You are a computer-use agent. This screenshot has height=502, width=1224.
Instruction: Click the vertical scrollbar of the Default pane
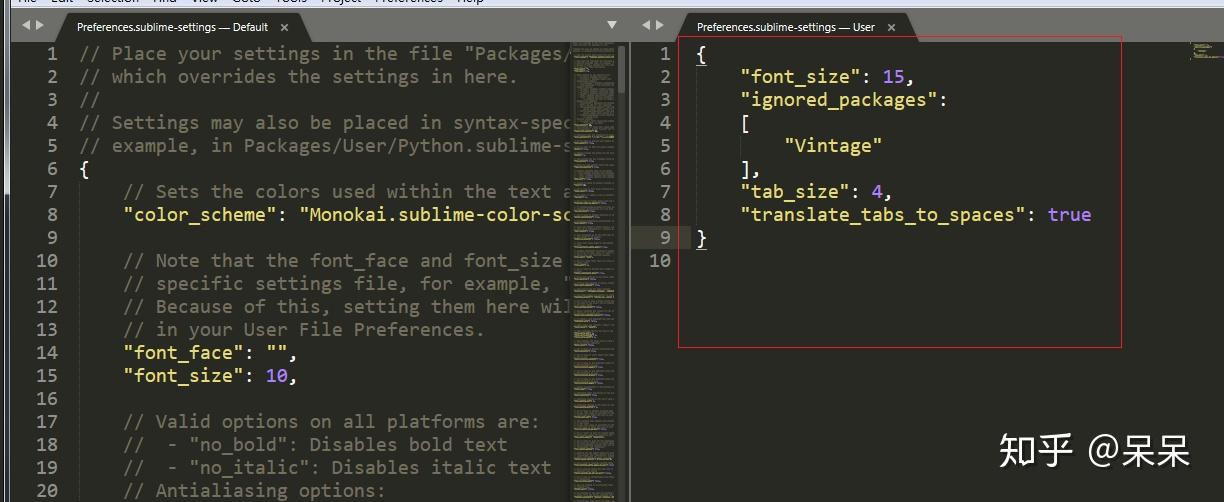[x=623, y=67]
